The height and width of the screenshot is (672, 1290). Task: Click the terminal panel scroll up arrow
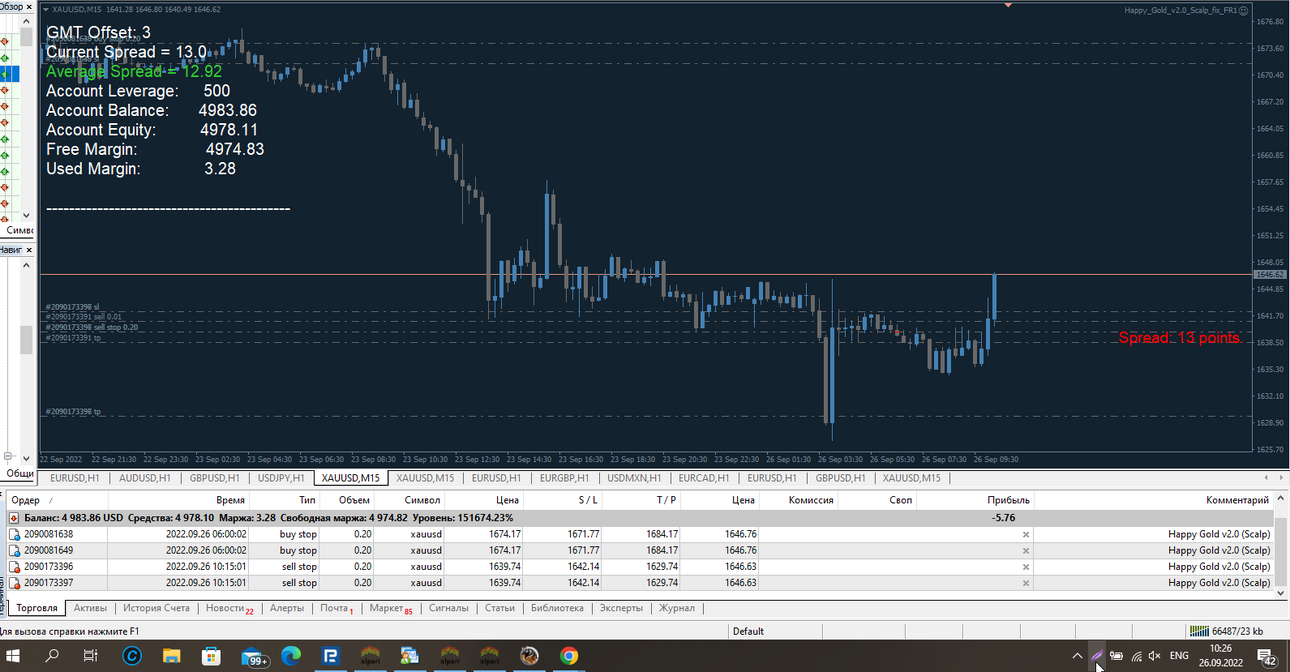(1281, 497)
